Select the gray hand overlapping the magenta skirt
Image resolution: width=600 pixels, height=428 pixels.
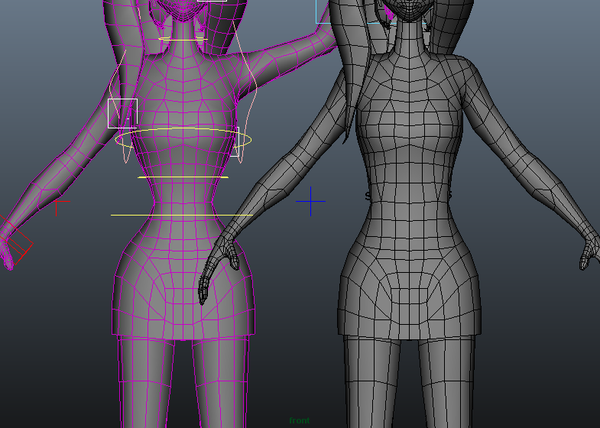[216, 268]
